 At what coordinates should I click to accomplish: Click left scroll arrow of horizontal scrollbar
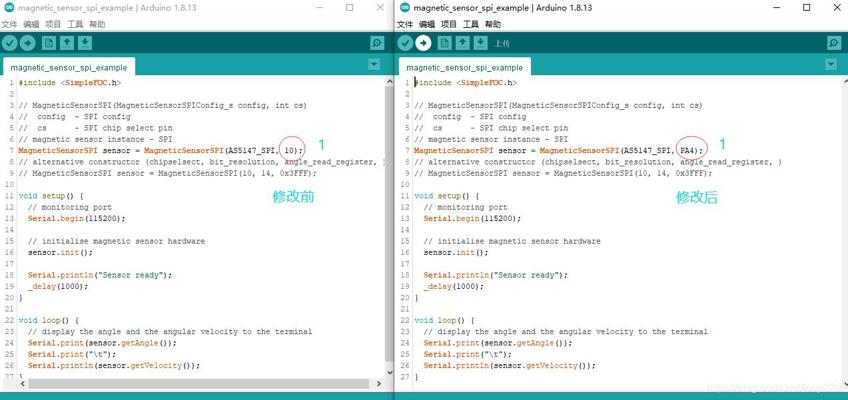pyautogui.click(x=23, y=383)
